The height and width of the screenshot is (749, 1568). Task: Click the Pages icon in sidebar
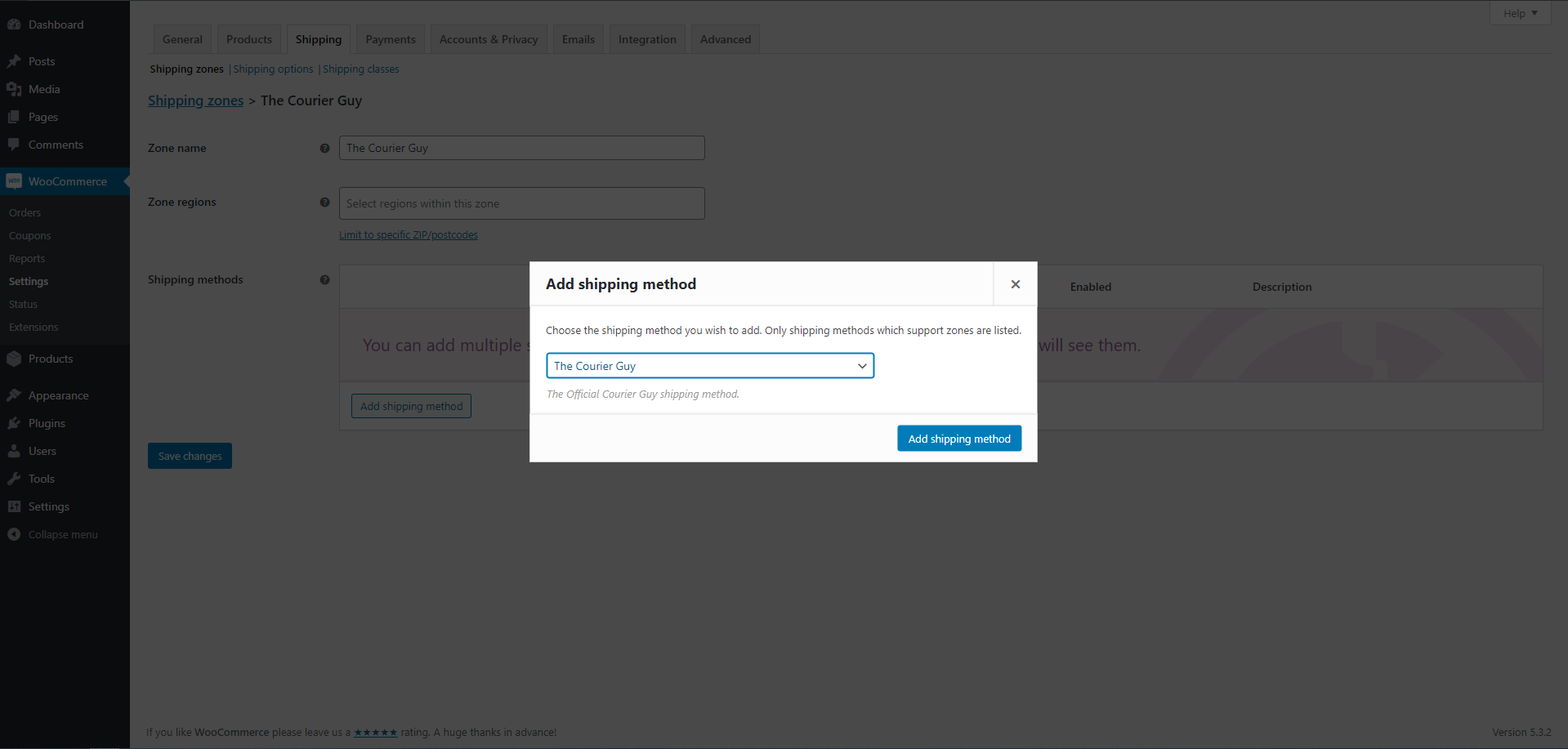tap(14, 117)
